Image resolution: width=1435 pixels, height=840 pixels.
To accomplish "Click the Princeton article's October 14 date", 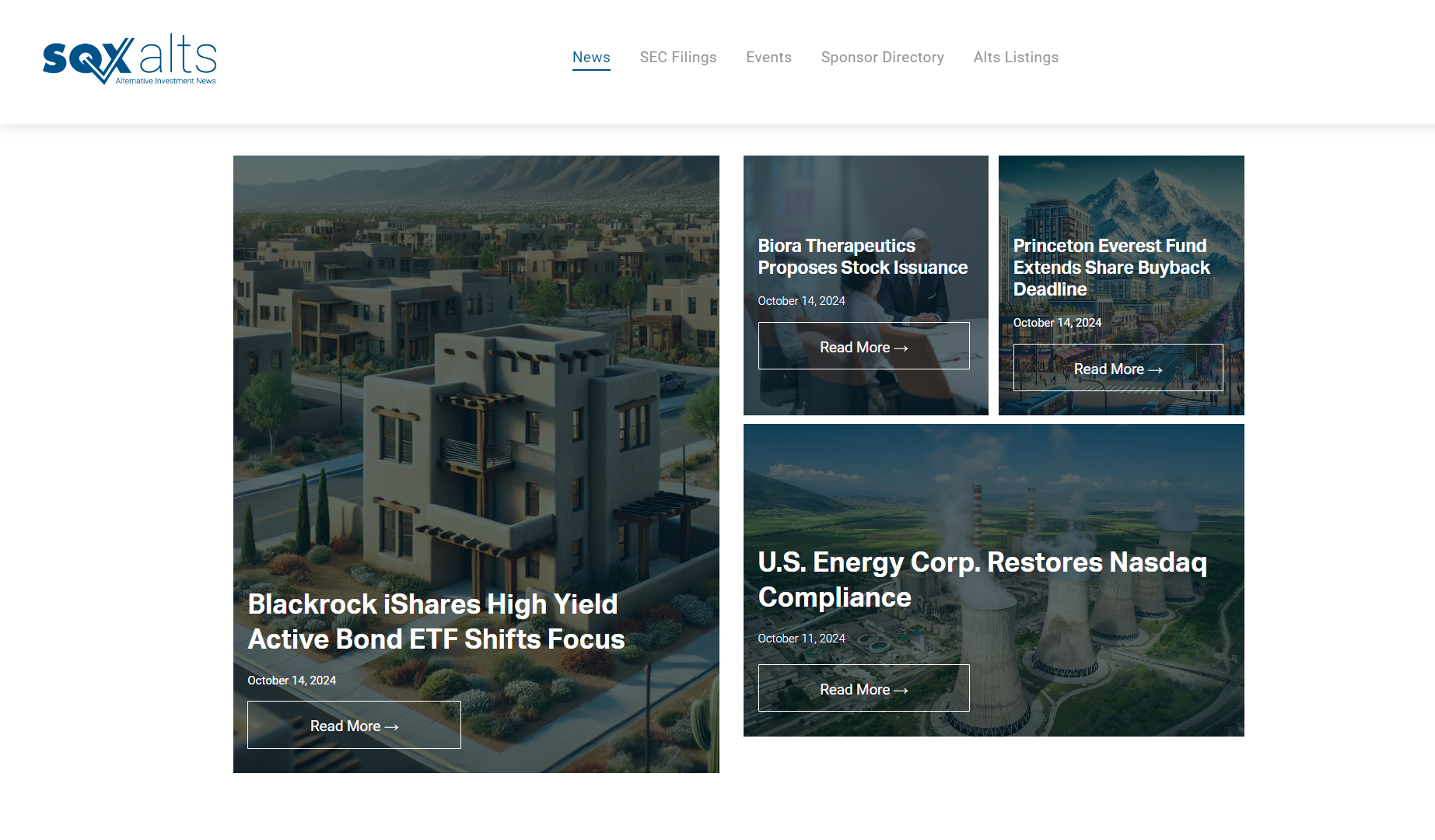I will [x=1057, y=323].
